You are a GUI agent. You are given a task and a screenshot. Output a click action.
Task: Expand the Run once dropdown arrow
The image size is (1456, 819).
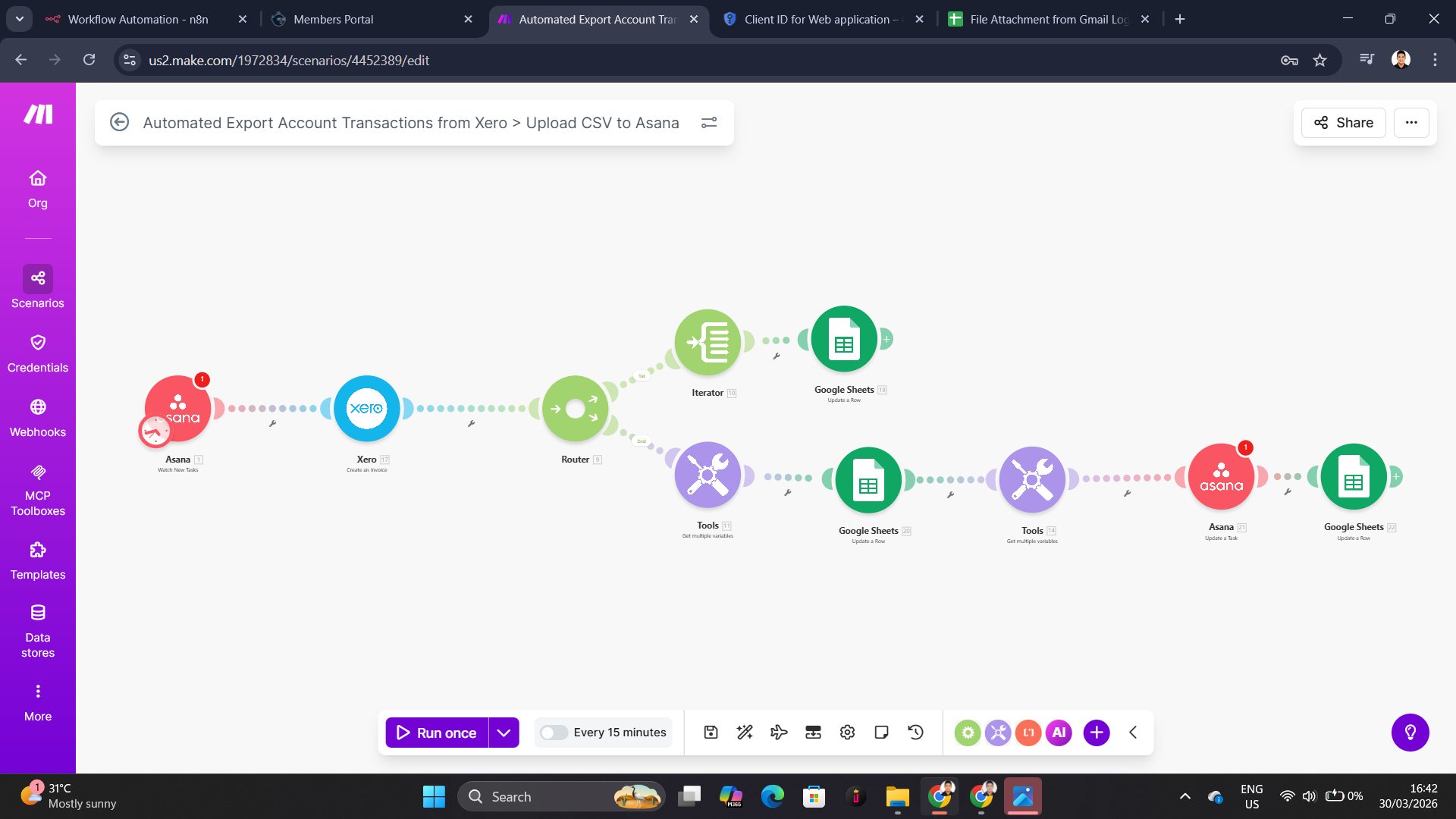pos(503,733)
